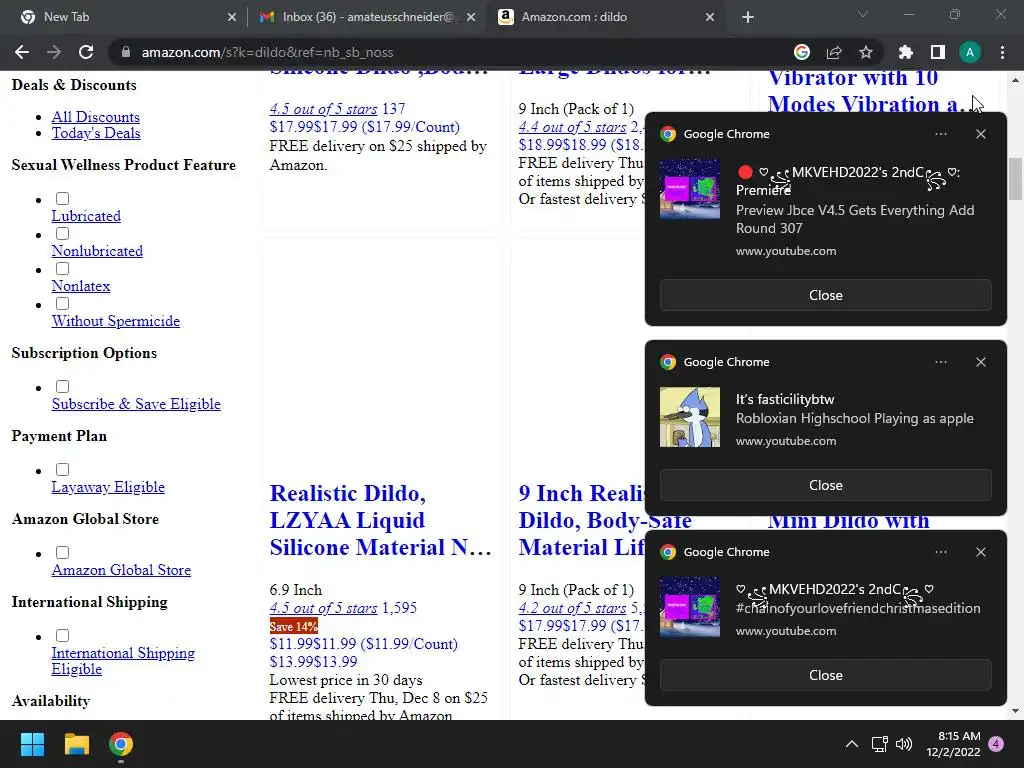1024x768 pixels.
Task: Click the thumbnail in the chainofyourlovefriend notification
Action: pos(690,607)
